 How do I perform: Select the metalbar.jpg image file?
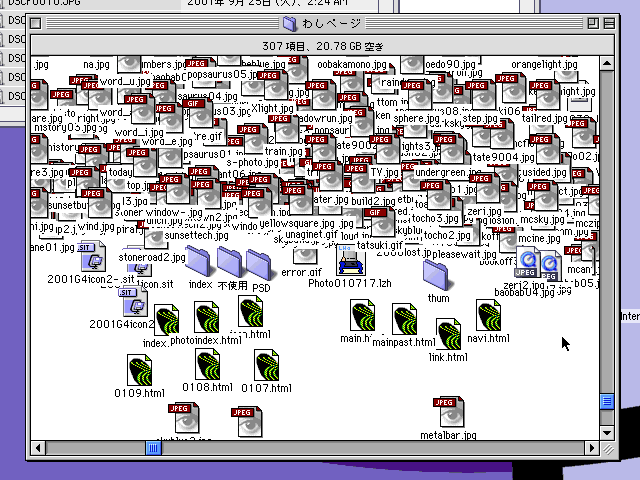(448, 412)
